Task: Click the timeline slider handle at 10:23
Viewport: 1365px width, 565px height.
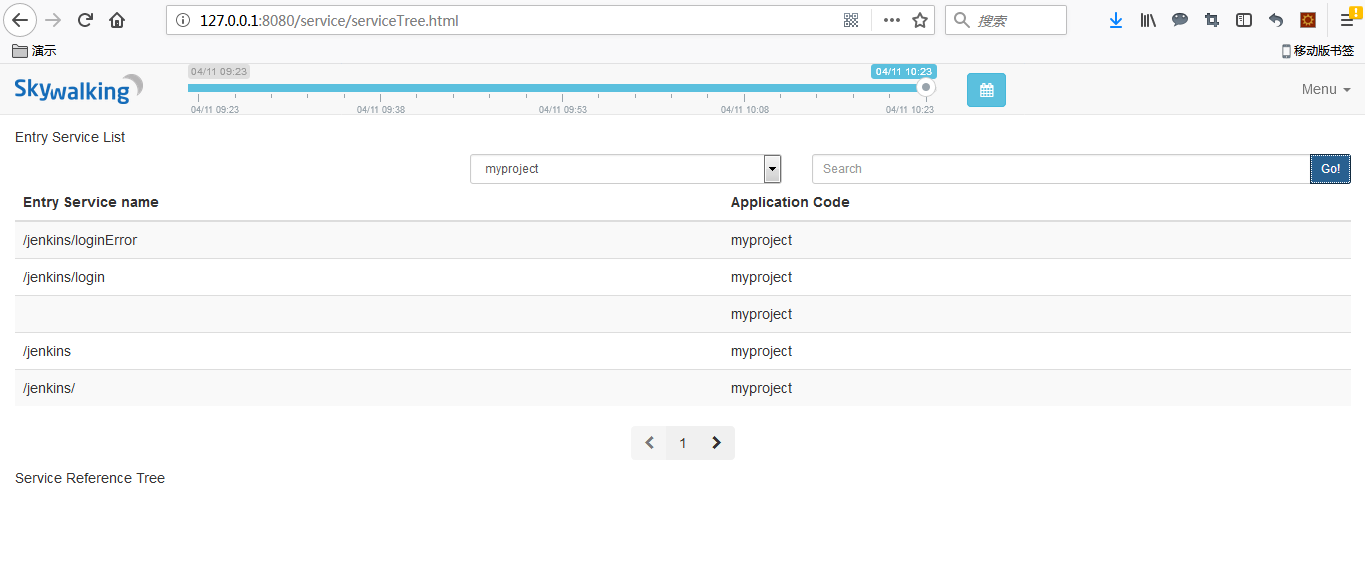Action: [926, 88]
